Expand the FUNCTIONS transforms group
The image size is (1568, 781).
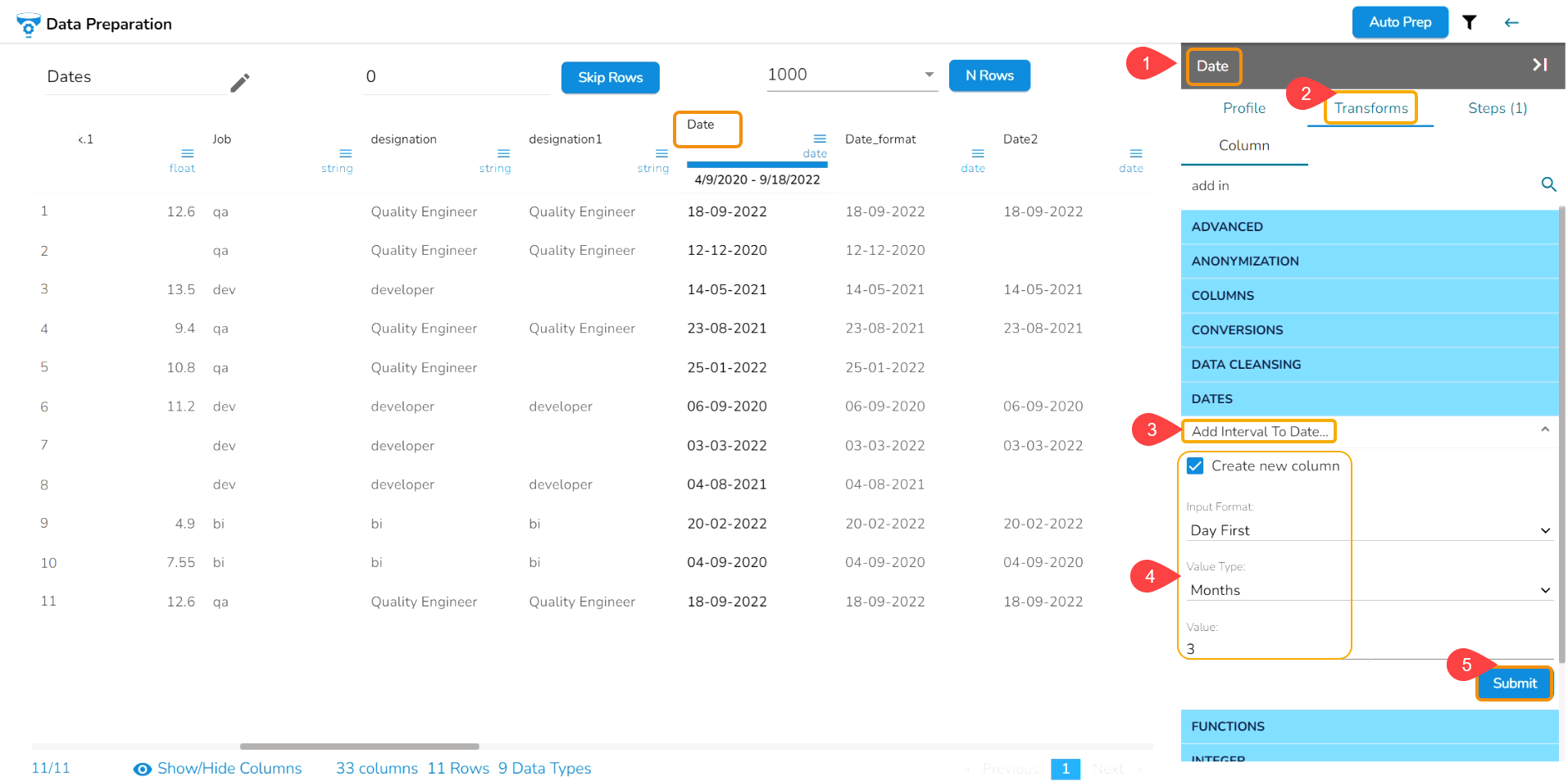(1370, 727)
